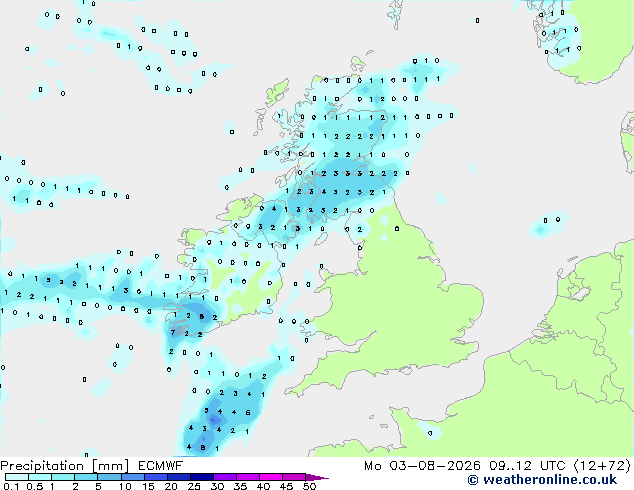634x490 pixels.
Task: Select the 5–10 mm legend color box
Action: click(109, 477)
